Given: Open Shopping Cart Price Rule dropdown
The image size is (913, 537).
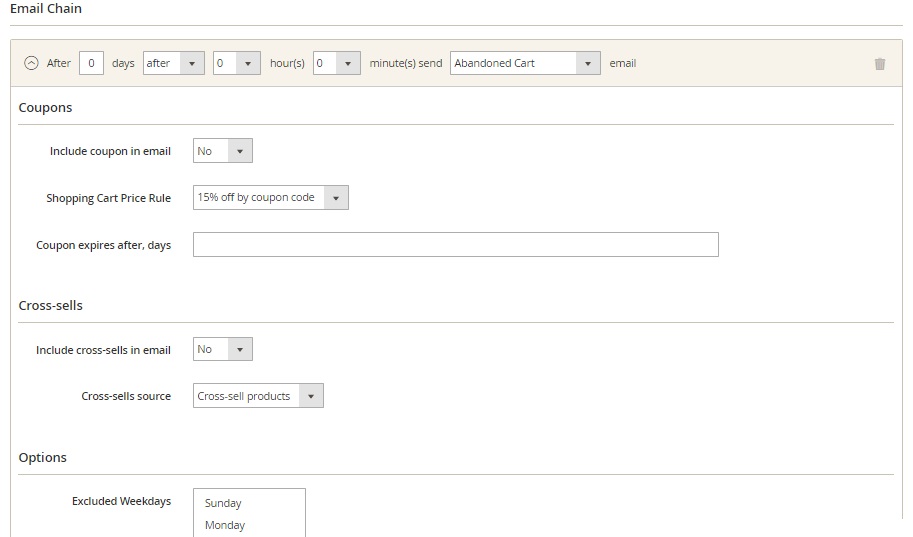Looking at the screenshot, I should tap(271, 197).
